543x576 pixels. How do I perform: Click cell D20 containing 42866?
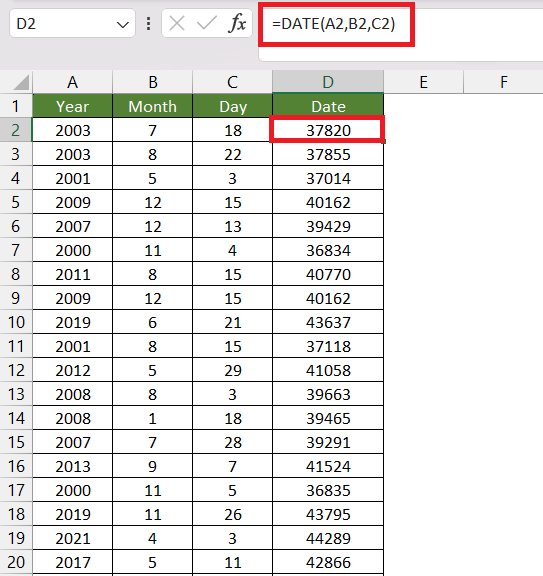tap(328, 562)
